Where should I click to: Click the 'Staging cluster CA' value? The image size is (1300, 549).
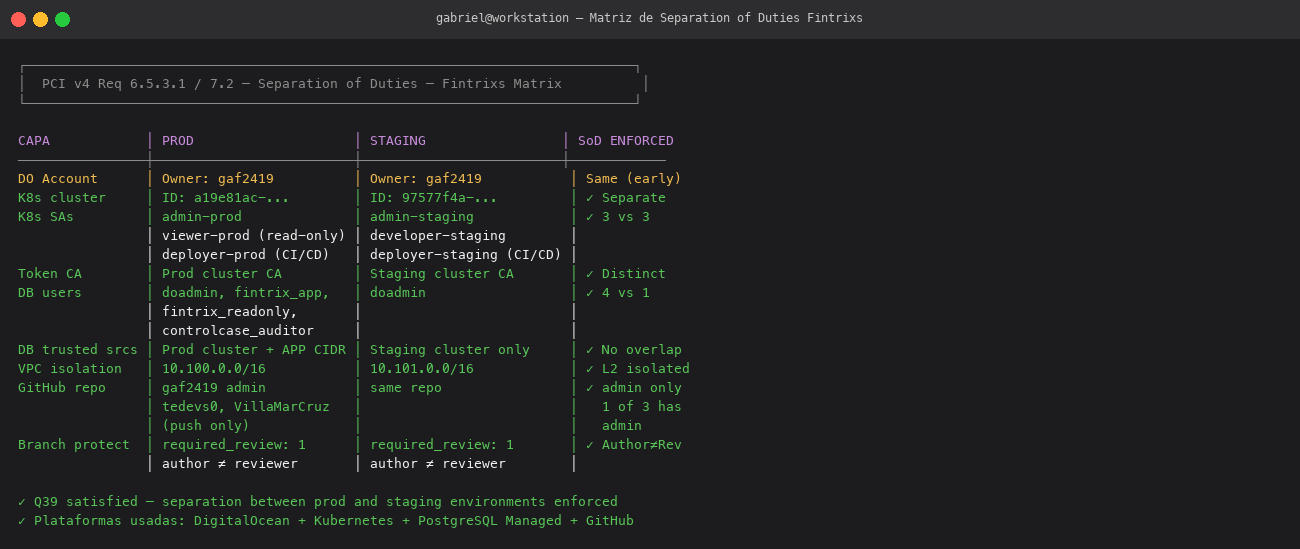coord(442,274)
